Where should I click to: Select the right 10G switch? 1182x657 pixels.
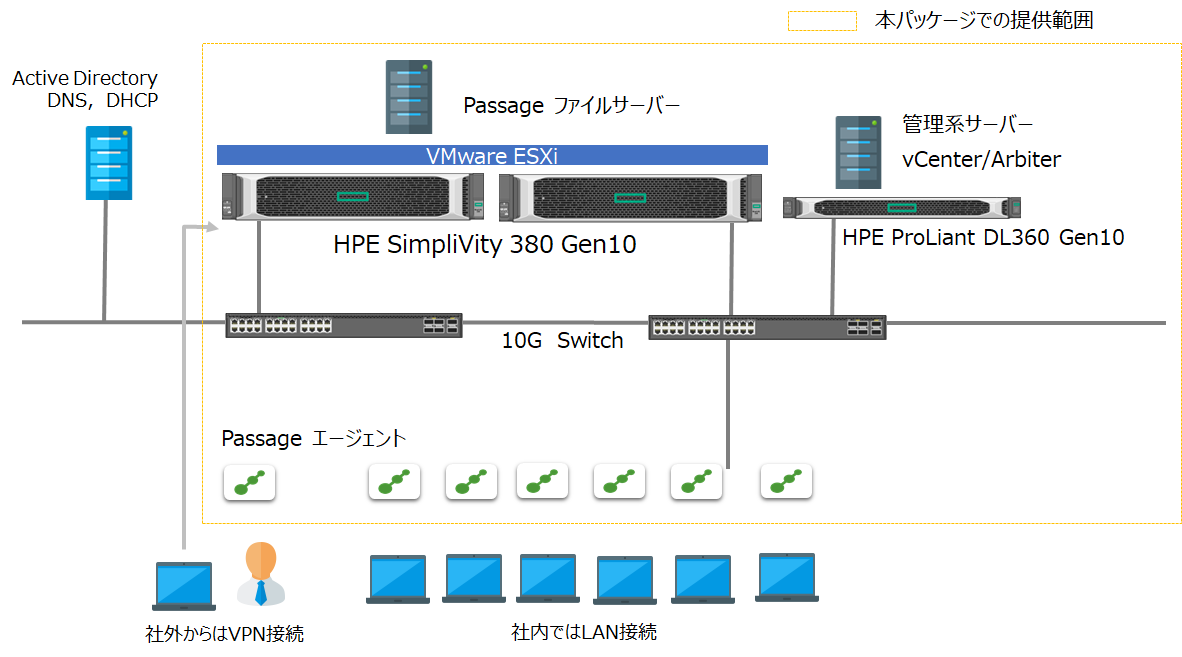[767, 328]
